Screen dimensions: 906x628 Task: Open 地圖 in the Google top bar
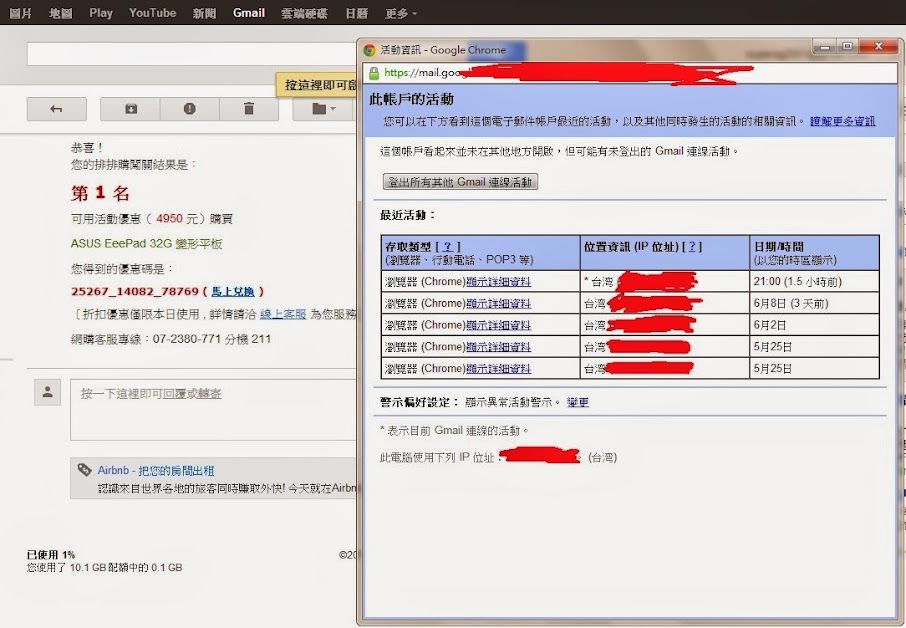[x=61, y=13]
